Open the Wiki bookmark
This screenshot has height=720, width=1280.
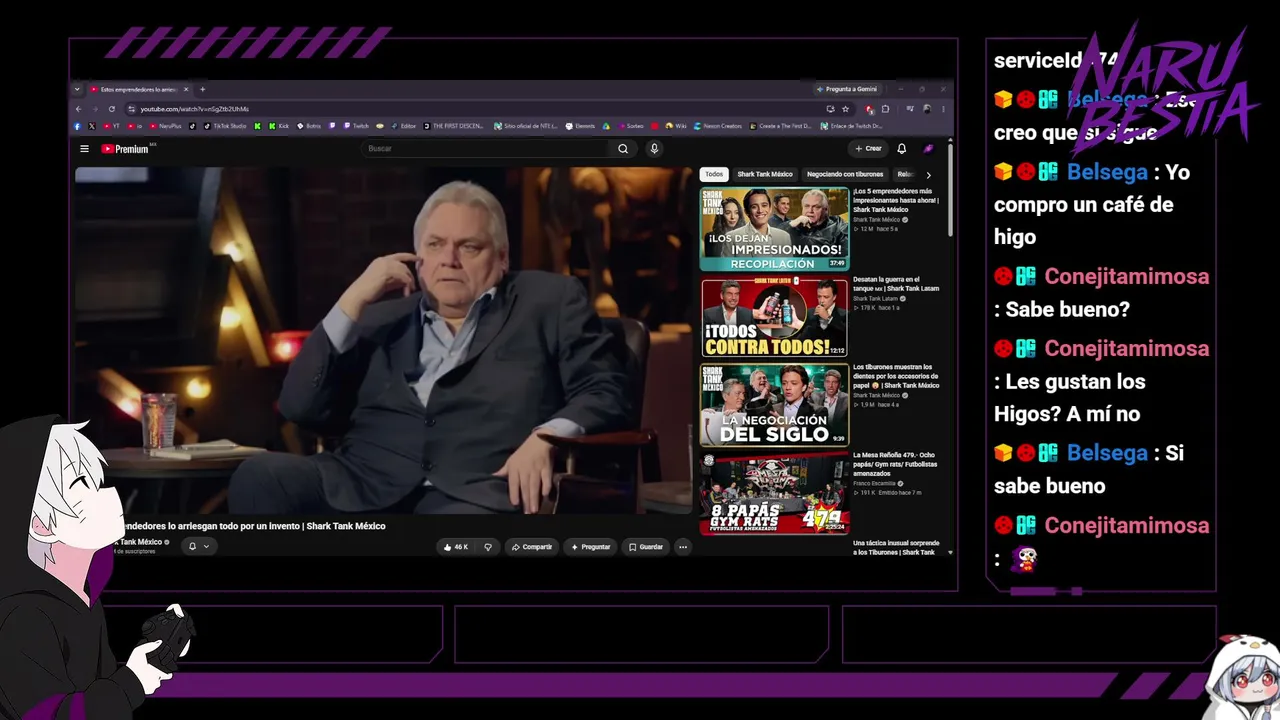pos(675,126)
